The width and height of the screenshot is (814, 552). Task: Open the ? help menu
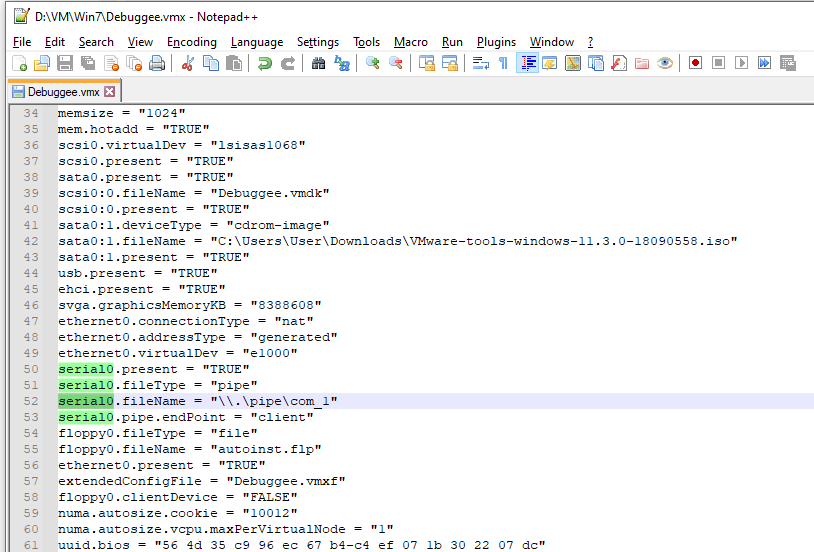point(590,42)
